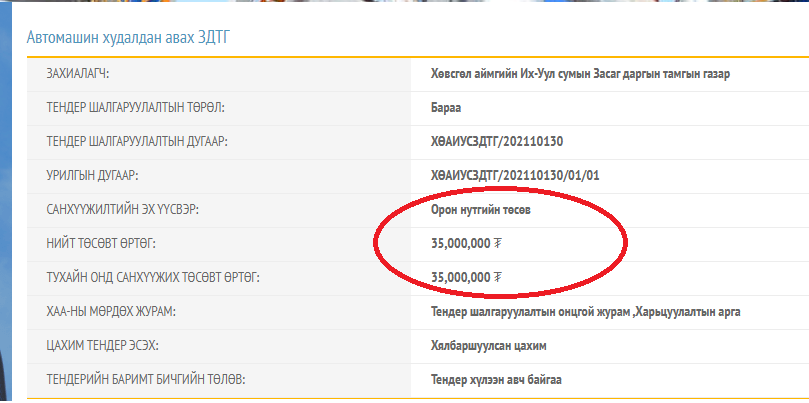Screen dimensions: 809x403
Task: Select the customer name 'Хөвсгөл аймгийн Их-Уул сумын' value
Action: pos(582,73)
